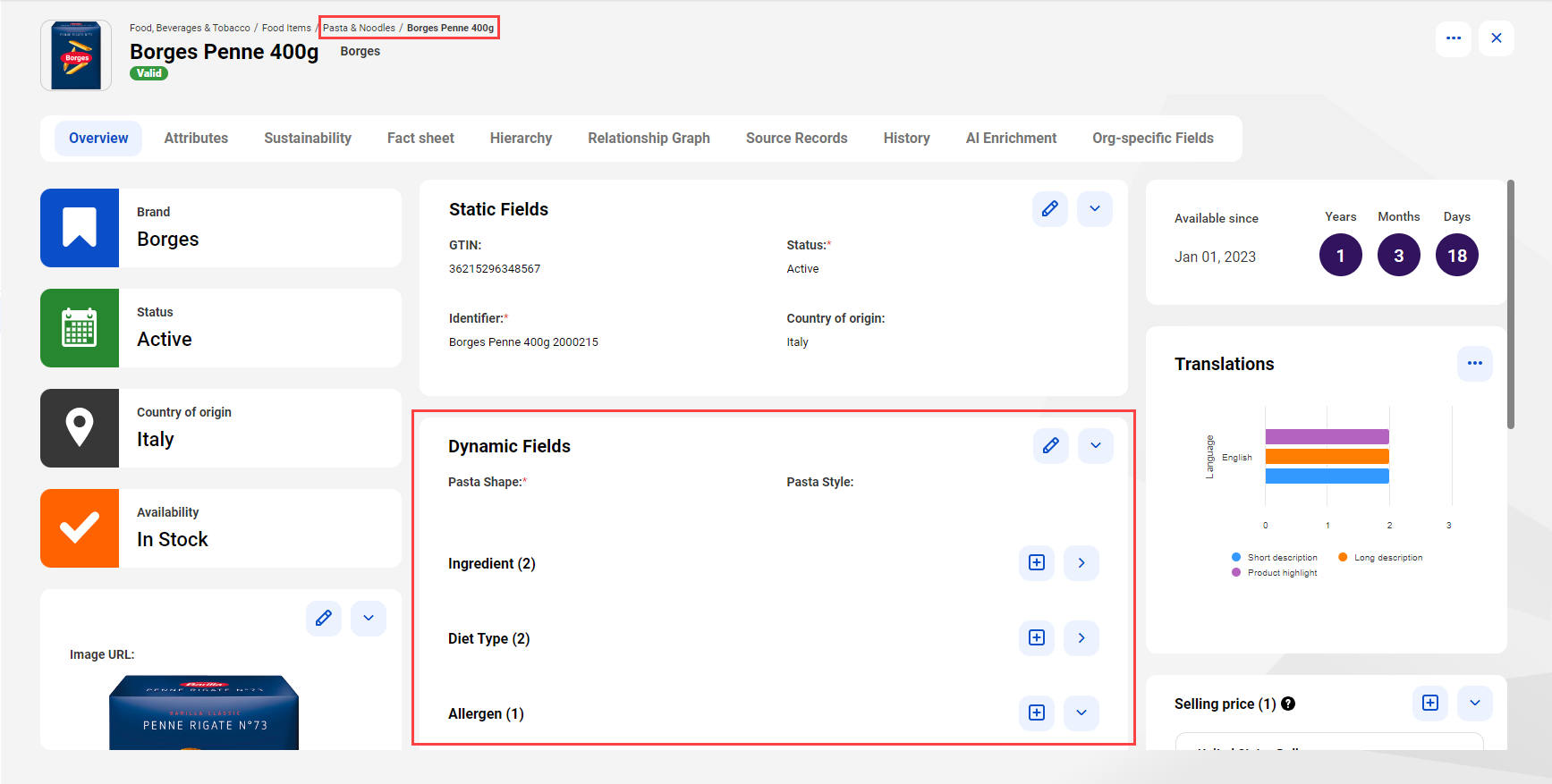
Task: Click the Dynamic Fields edit pencil
Action: pyautogui.click(x=1051, y=445)
